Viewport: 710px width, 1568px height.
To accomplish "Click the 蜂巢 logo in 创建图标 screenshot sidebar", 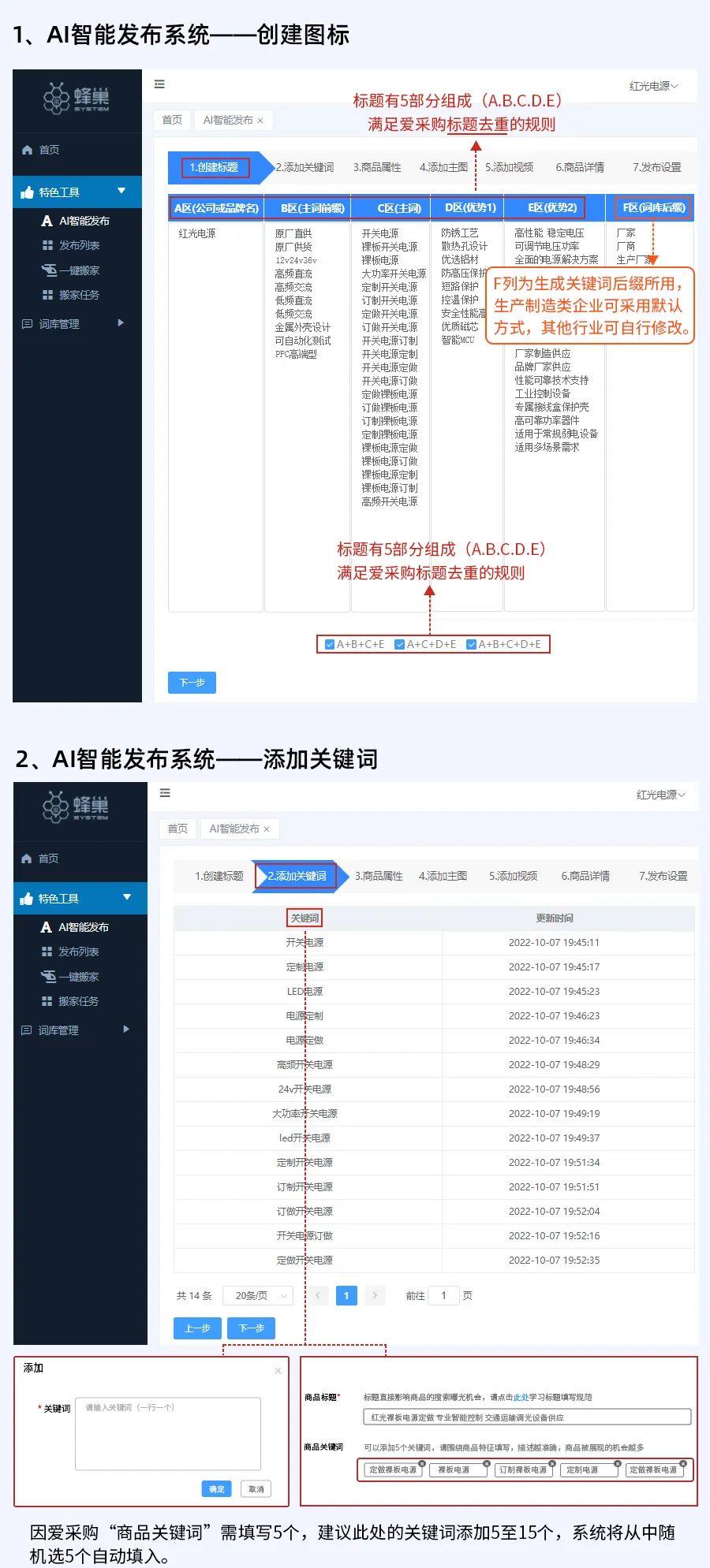I will [x=77, y=98].
